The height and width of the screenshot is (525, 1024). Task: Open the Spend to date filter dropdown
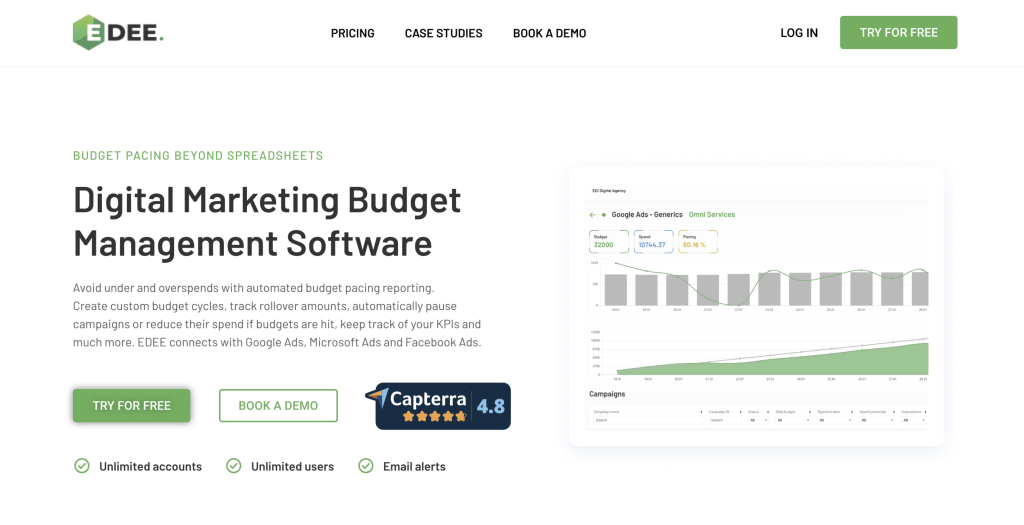point(835,420)
